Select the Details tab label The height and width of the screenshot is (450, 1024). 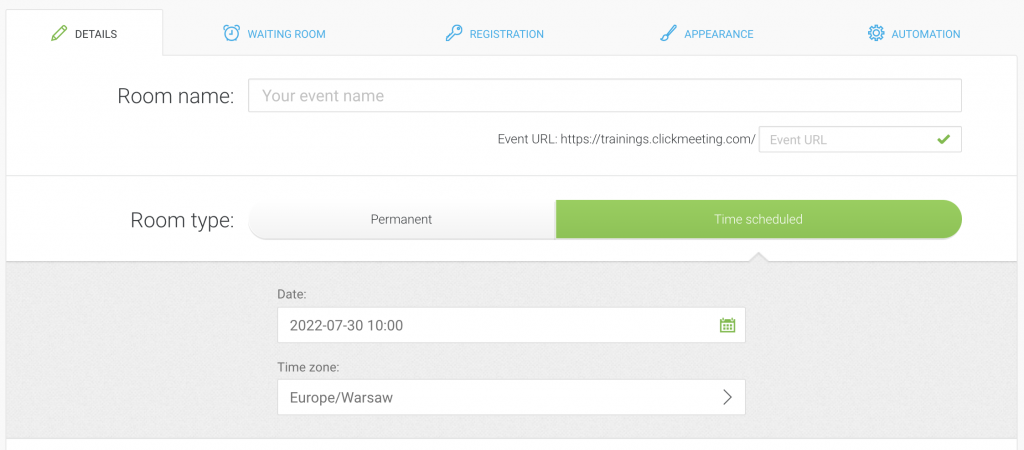pos(96,34)
